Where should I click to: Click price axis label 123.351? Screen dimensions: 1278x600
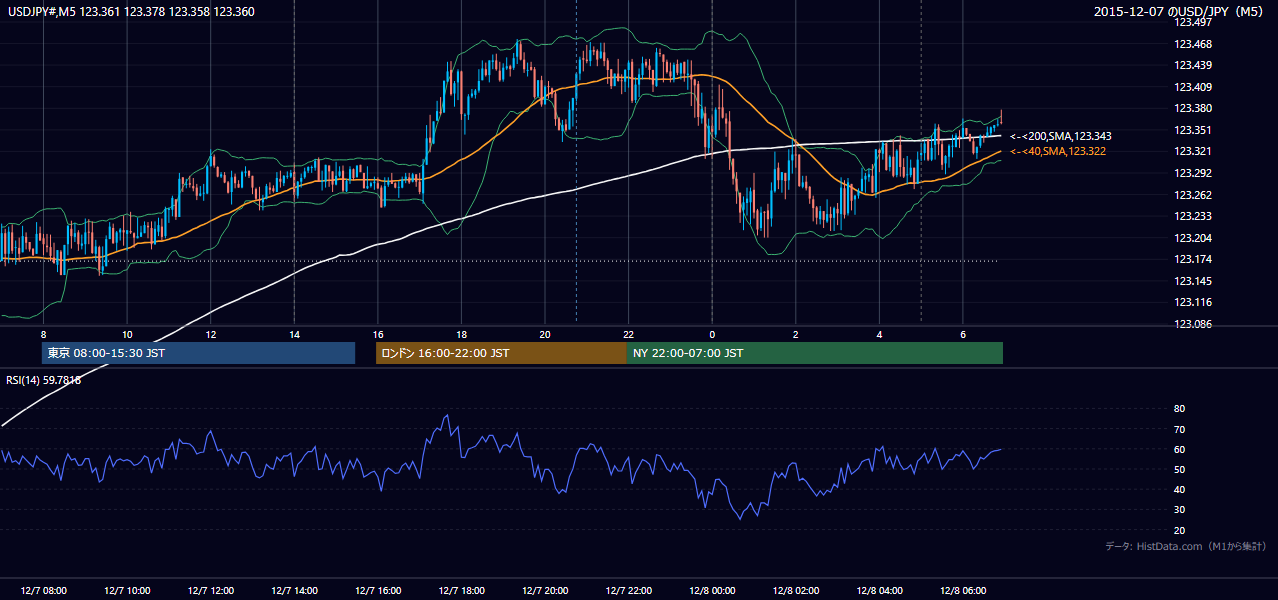point(1192,130)
